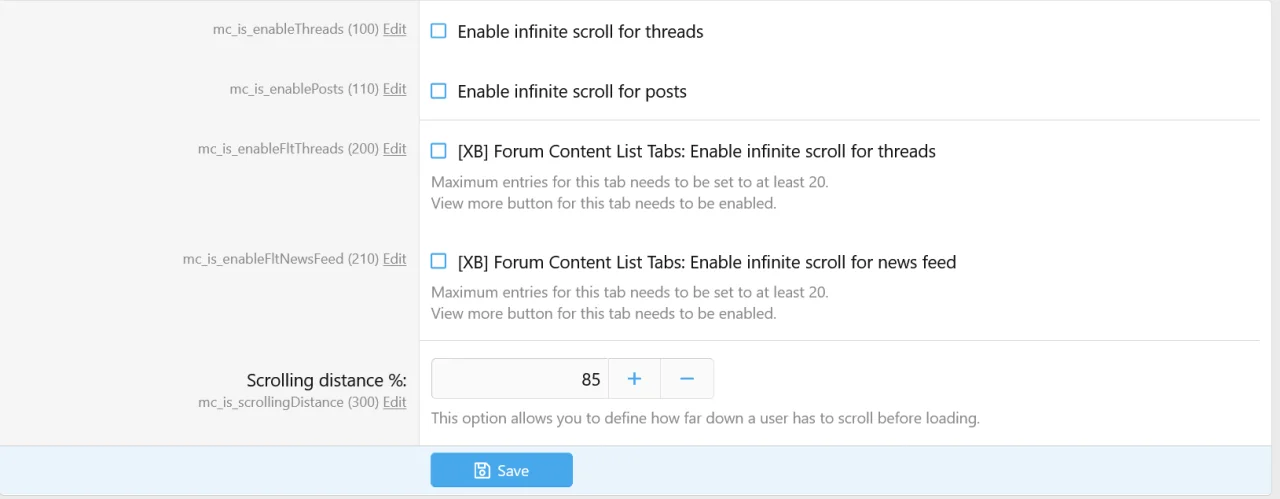This screenshot has width=1280, height=499.
Task: Click the scrolling distance explanation text
Action: pyautogui.click(x=705, y=418)
